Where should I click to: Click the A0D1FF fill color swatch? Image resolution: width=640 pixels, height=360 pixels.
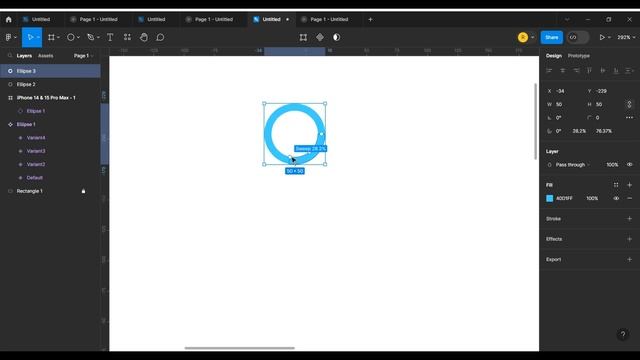click(549, 198)
